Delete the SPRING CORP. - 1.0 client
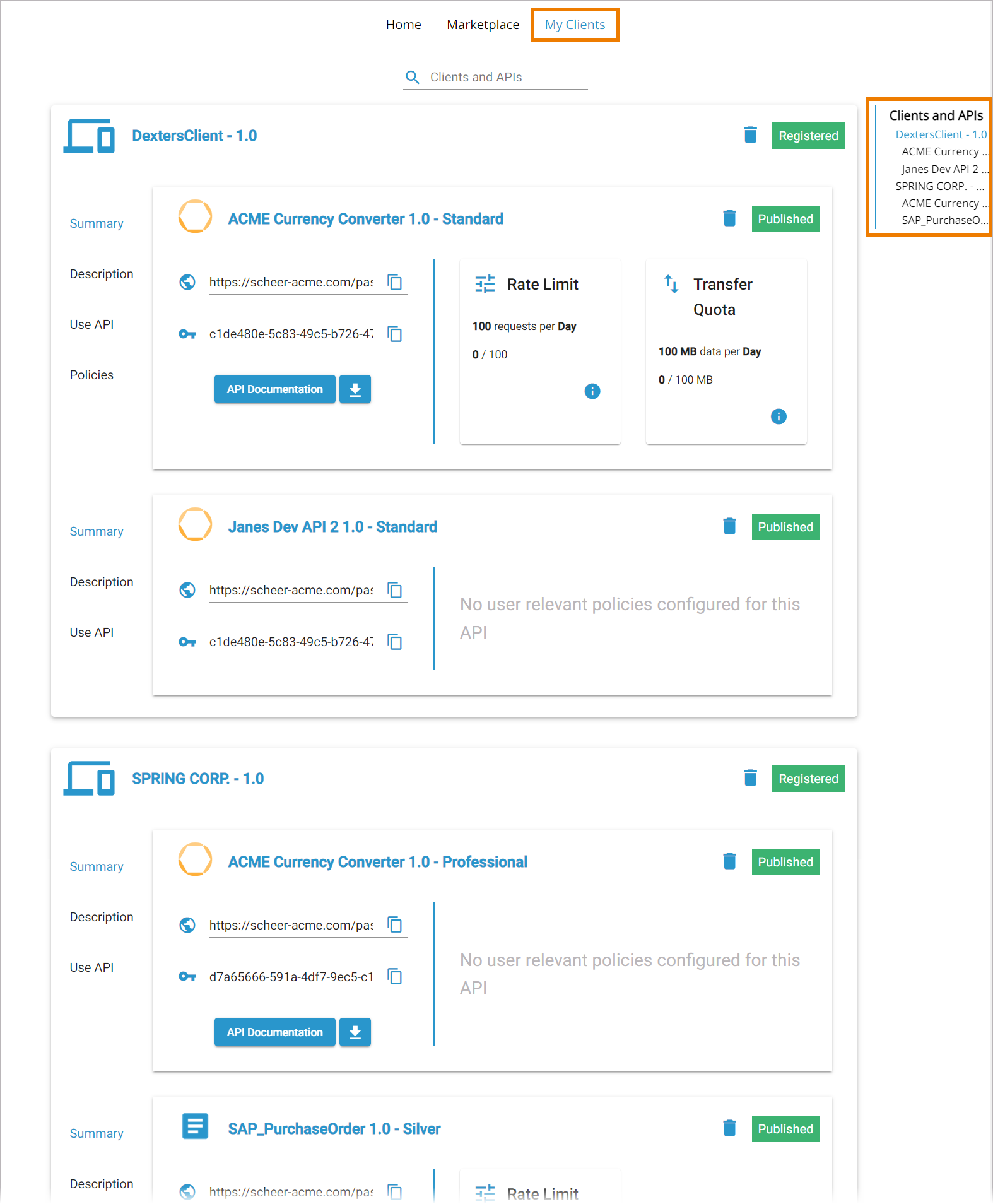This screenshot has height=1204, width=993. [750, 778]
